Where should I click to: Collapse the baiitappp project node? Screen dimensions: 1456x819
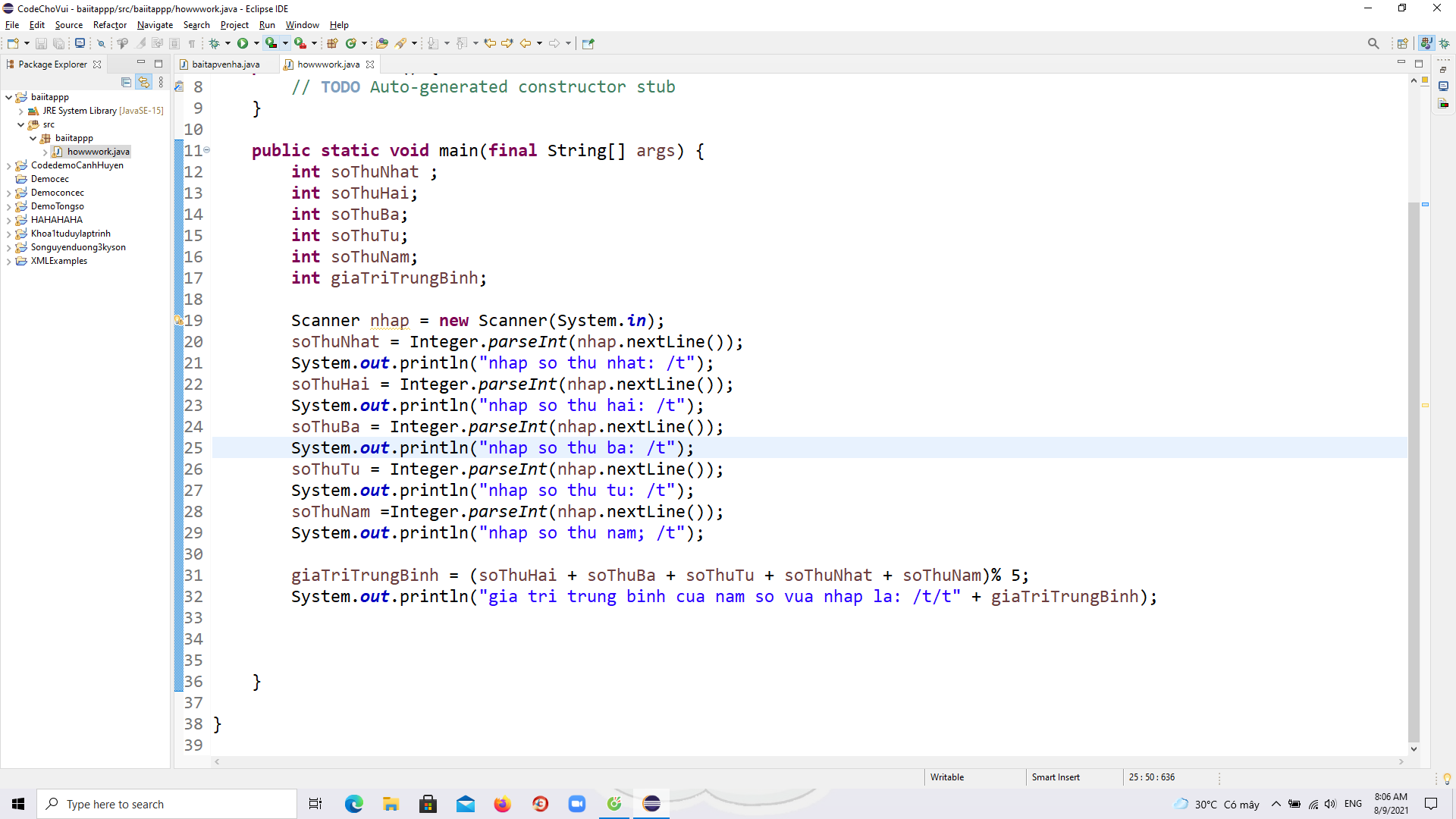pyautogui.click(x=8, y=97)
